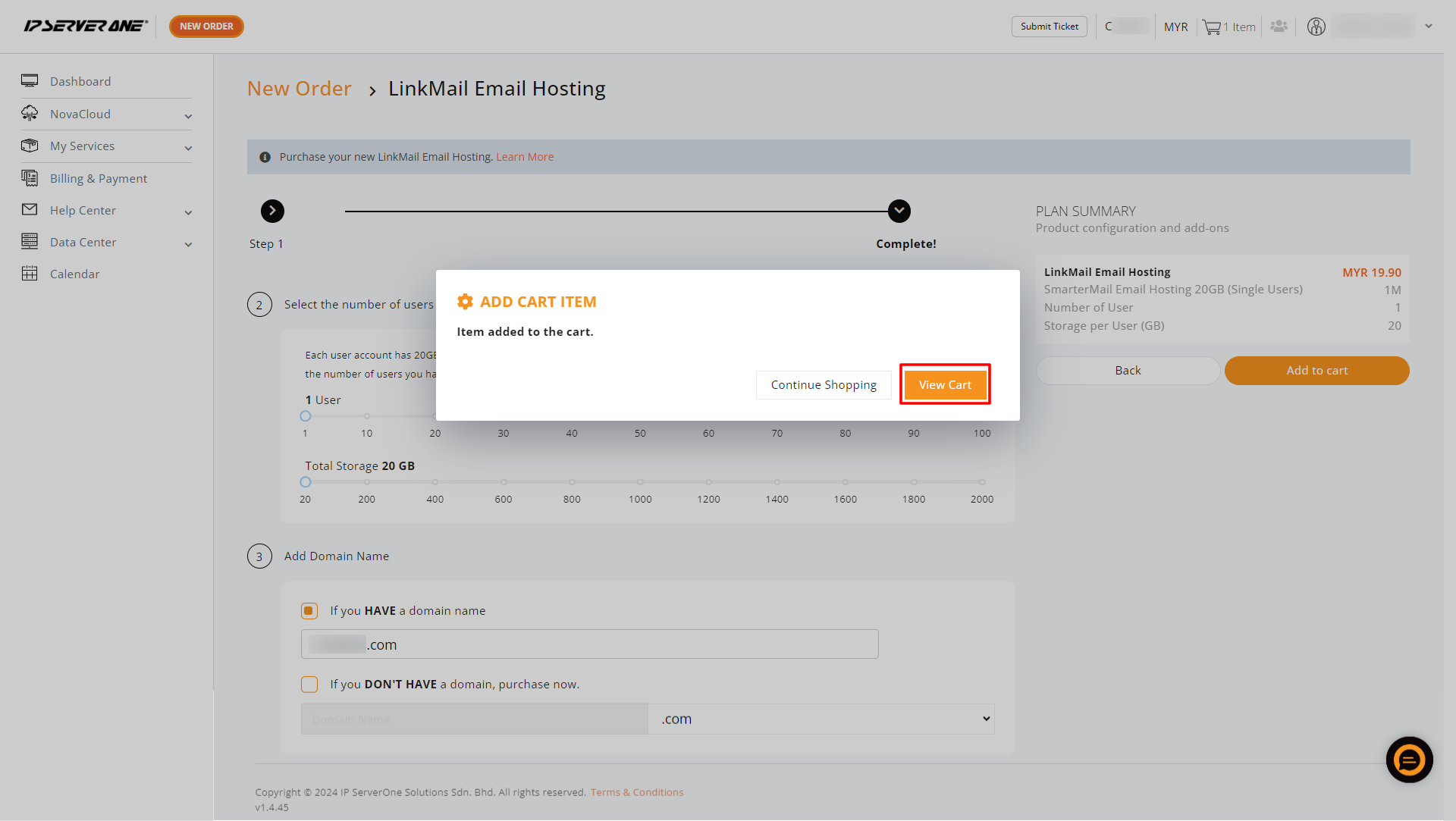The height and width of the screenshot is (821, 1456).
Task: Click the NovaCloud cloud icon
Action: coord(30,113)
